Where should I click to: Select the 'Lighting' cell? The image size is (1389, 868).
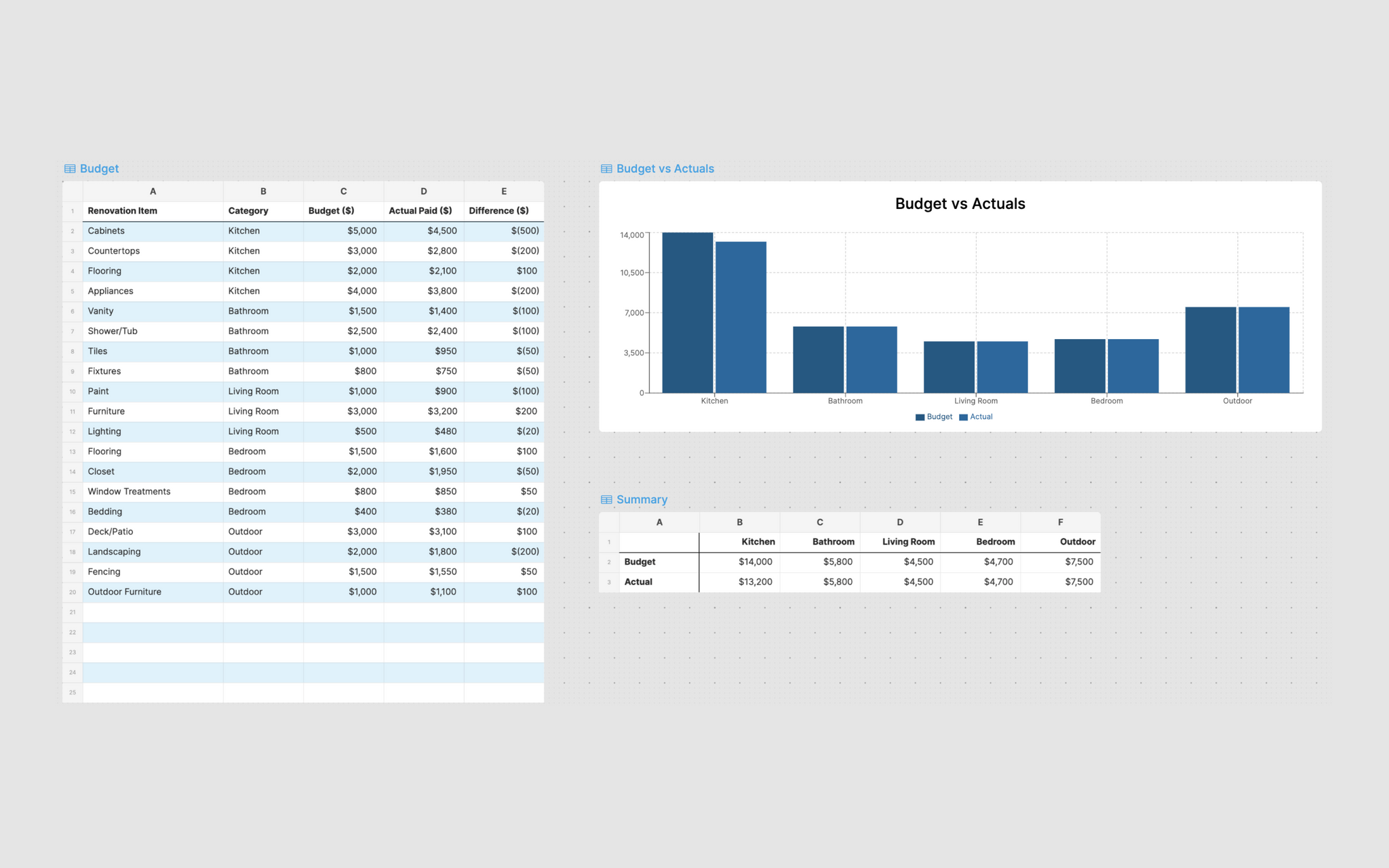(x=153, y=431)
